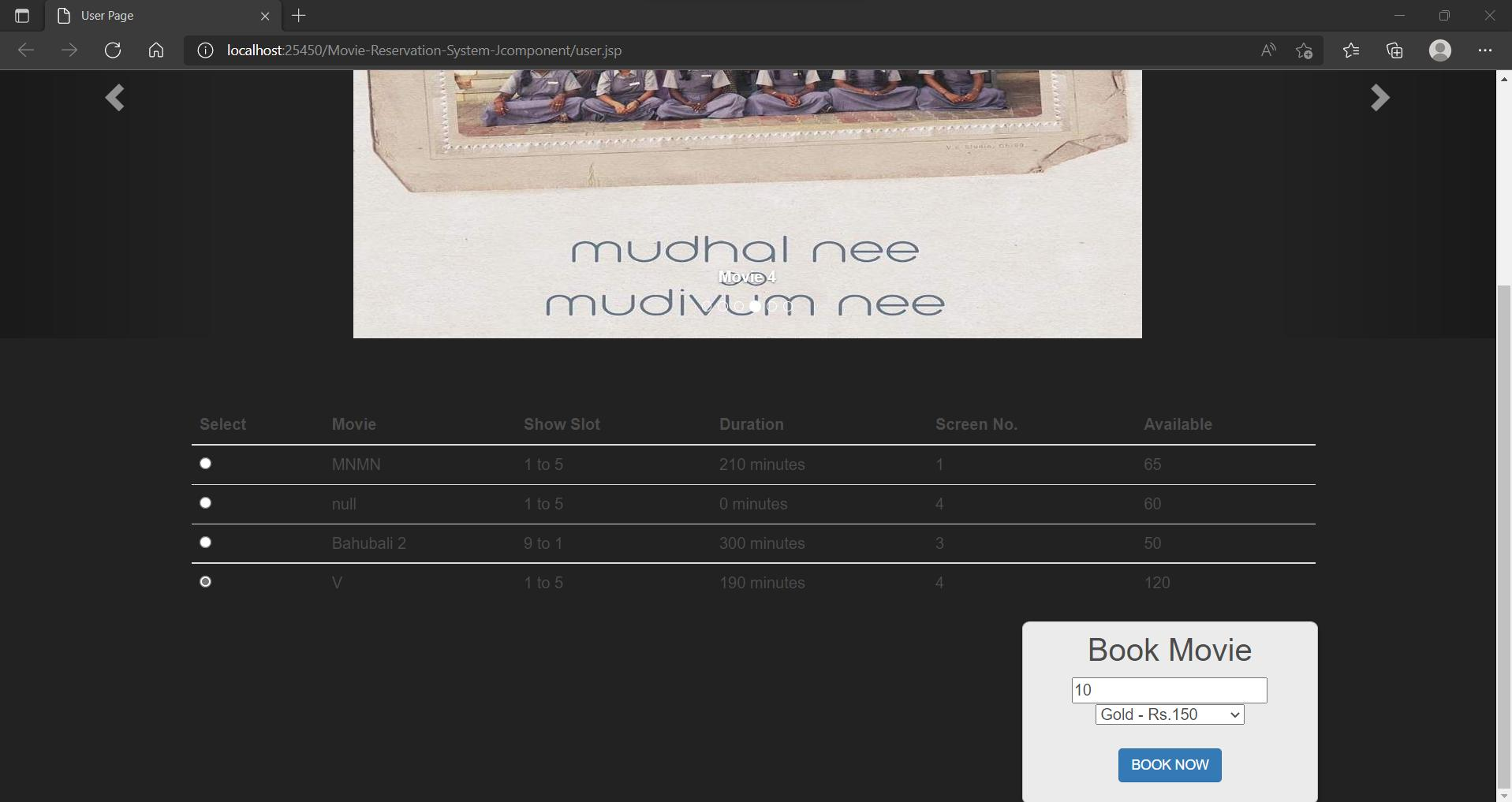Select the MNMN movie radio button
1512x802 pixels.
coord(205,464)
